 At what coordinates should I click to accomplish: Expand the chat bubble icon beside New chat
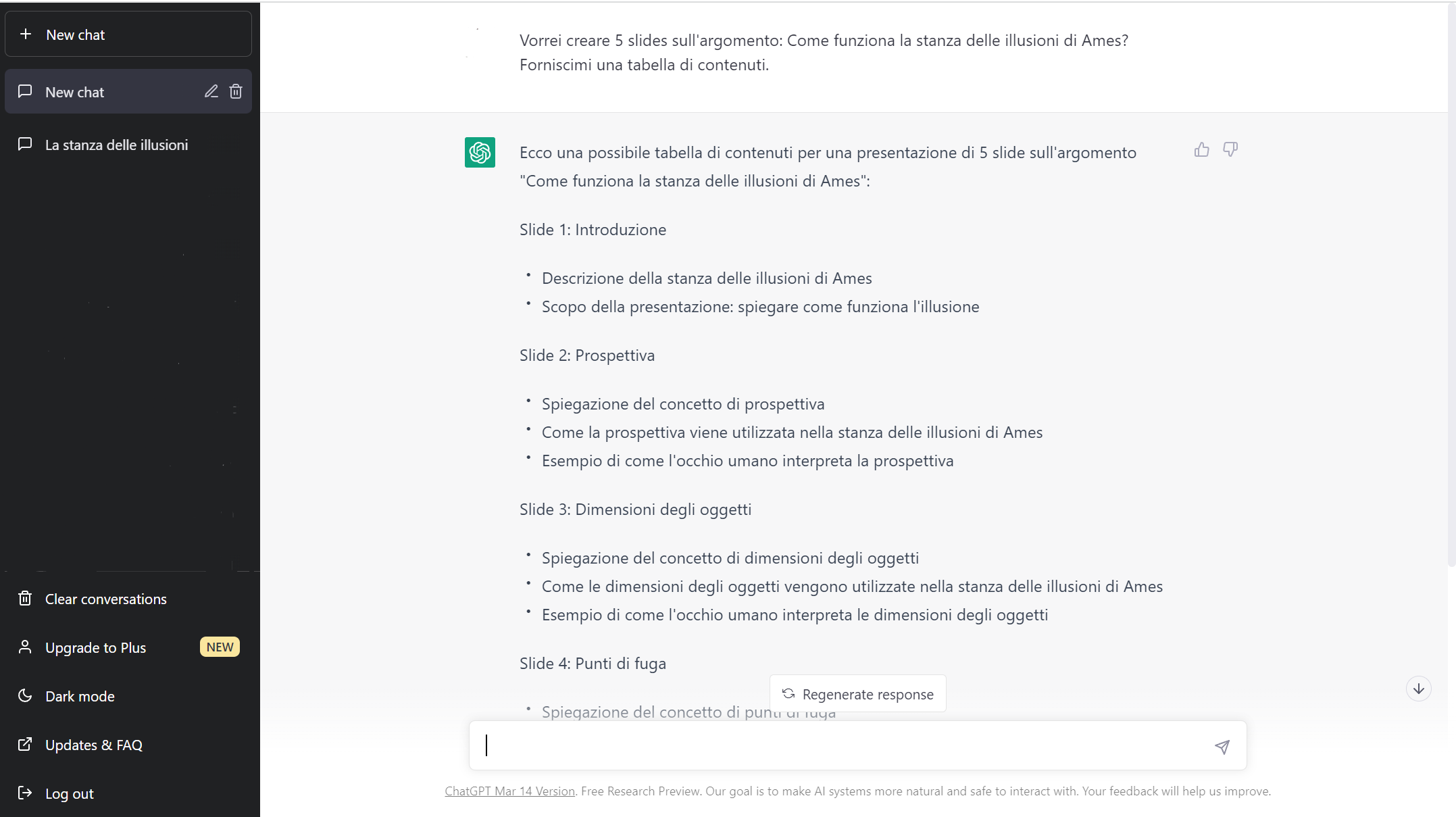tap(25, 91)
